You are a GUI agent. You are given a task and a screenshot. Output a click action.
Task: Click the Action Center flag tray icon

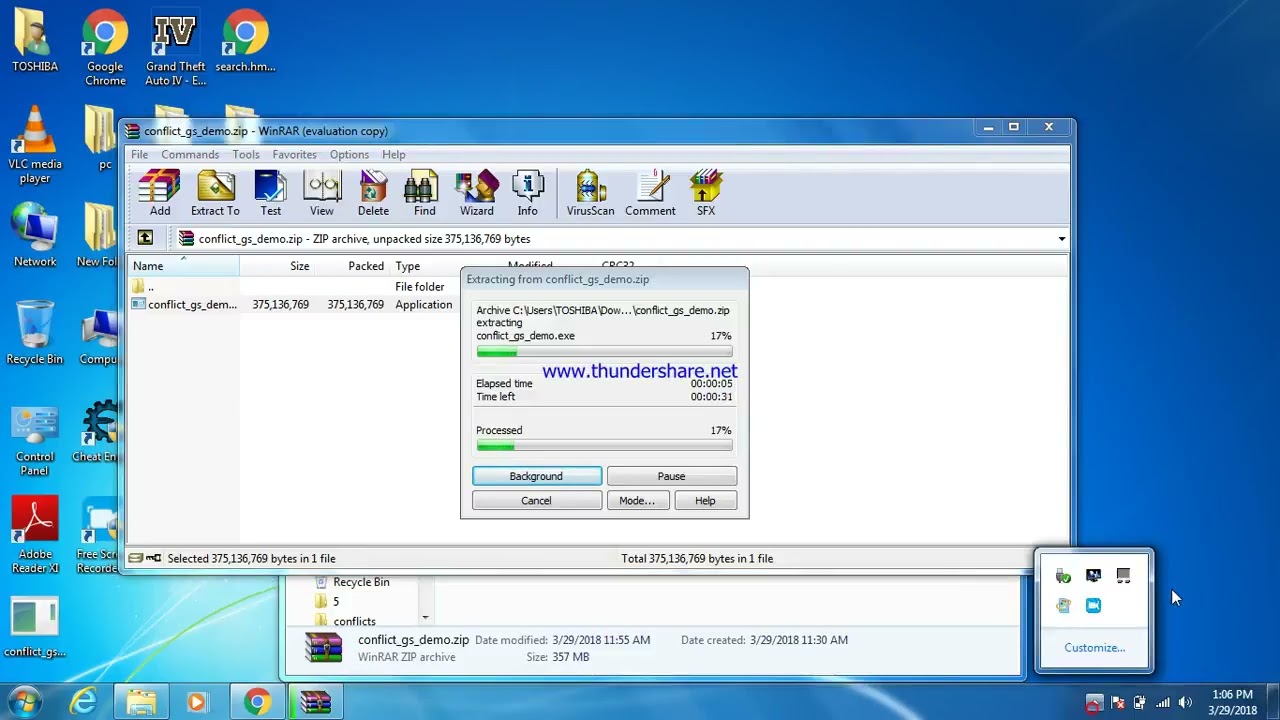(1117, 703)
